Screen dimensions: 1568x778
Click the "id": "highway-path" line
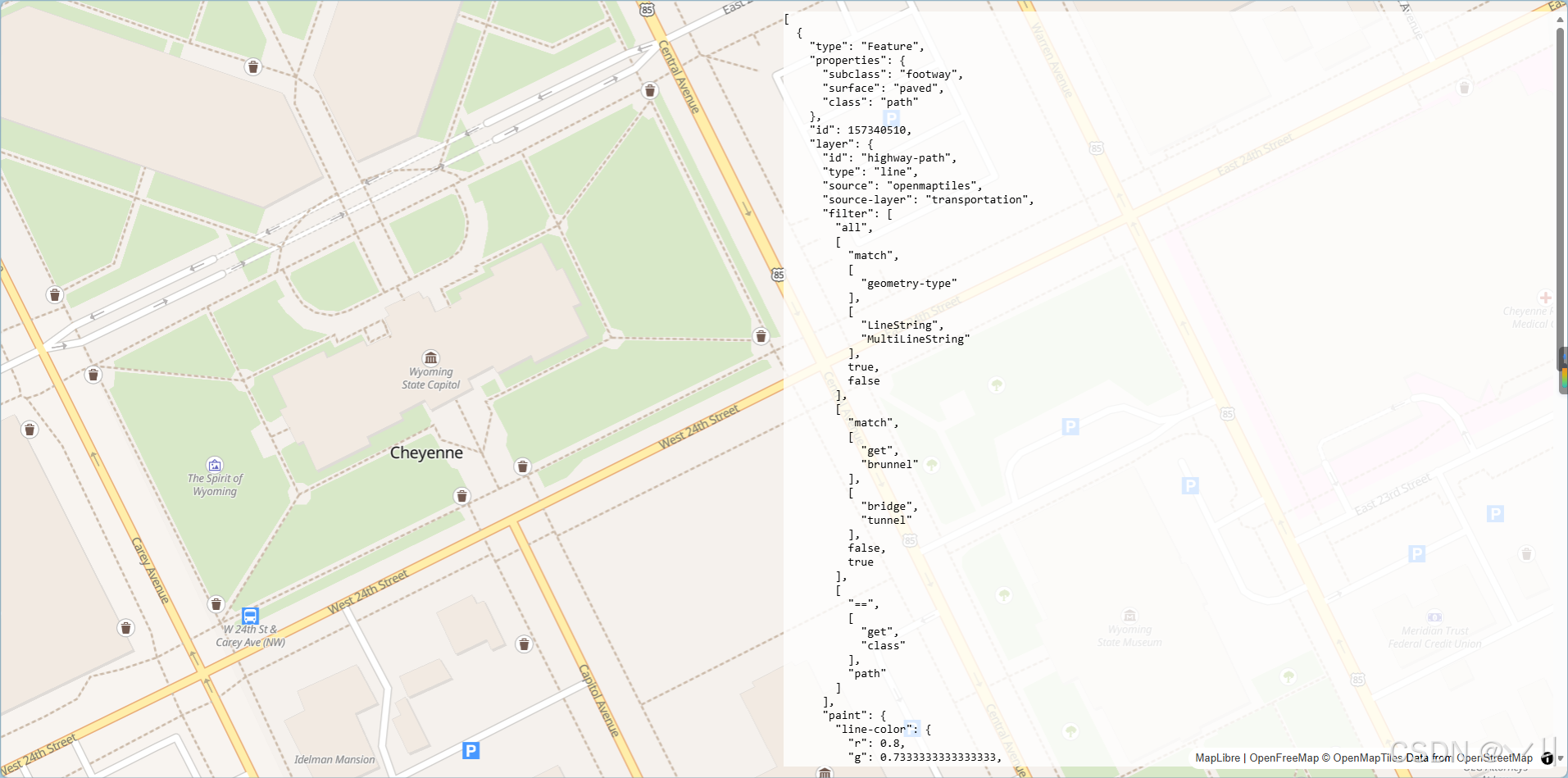[889, 158]
